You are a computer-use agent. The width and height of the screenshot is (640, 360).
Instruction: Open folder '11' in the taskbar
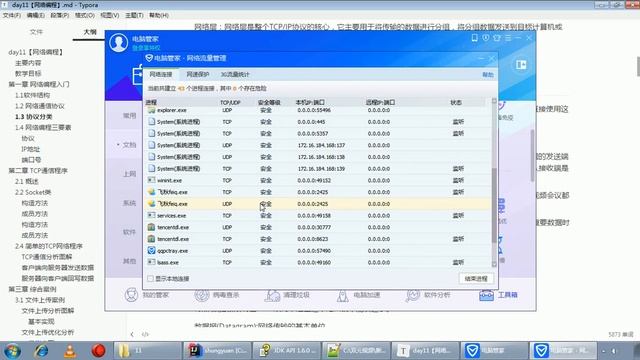147,351
